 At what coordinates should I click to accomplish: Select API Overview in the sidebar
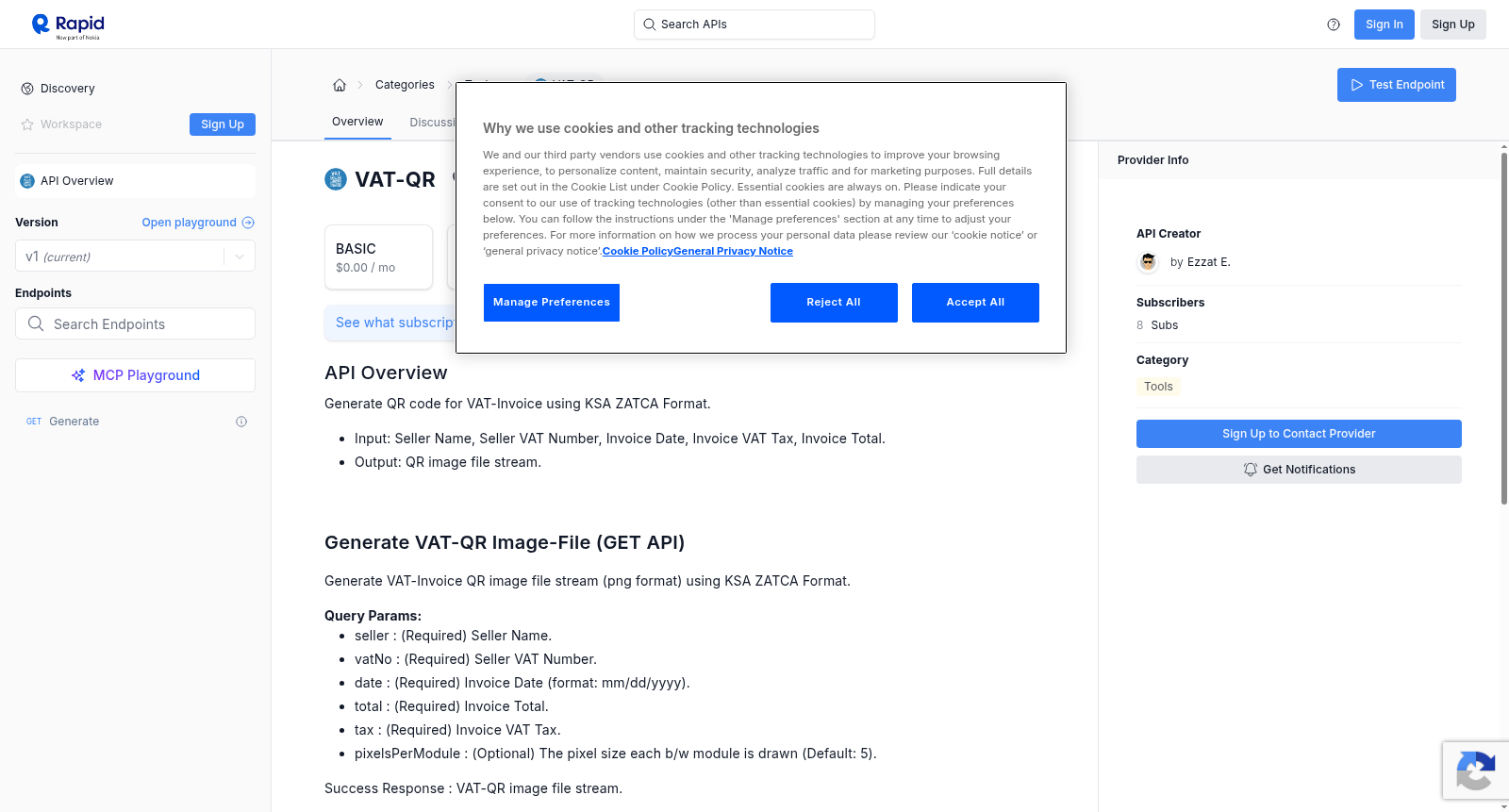point(135,181)
